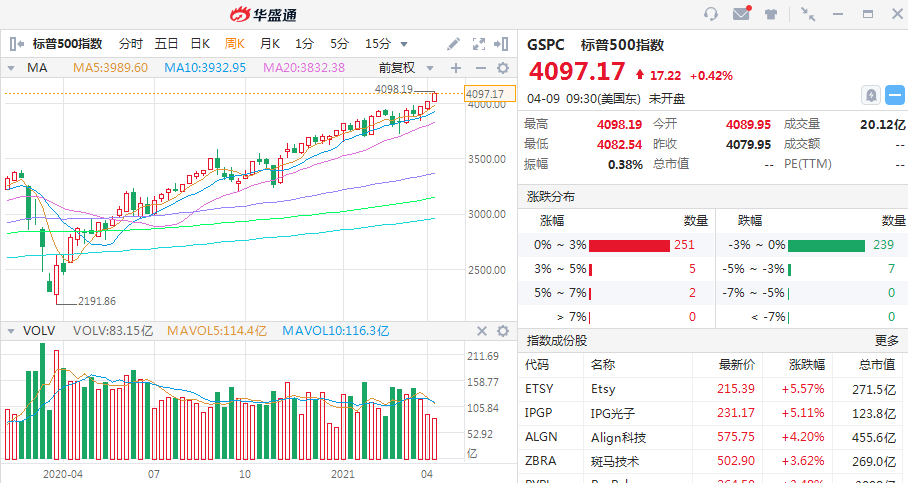Open ALGN Align科技 stock row

pyautogui.click(x=713, y=437)
